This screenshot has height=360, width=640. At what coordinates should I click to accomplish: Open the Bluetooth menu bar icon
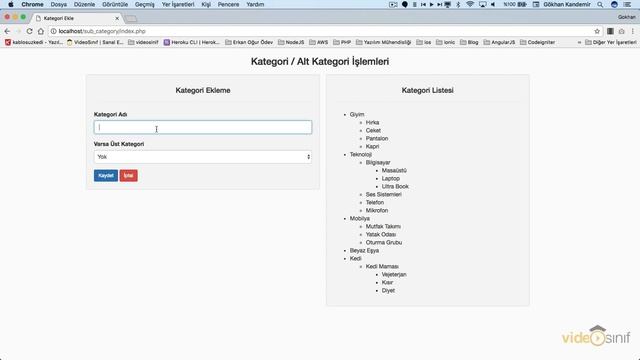pyautogui.click(x=458, y=4)
